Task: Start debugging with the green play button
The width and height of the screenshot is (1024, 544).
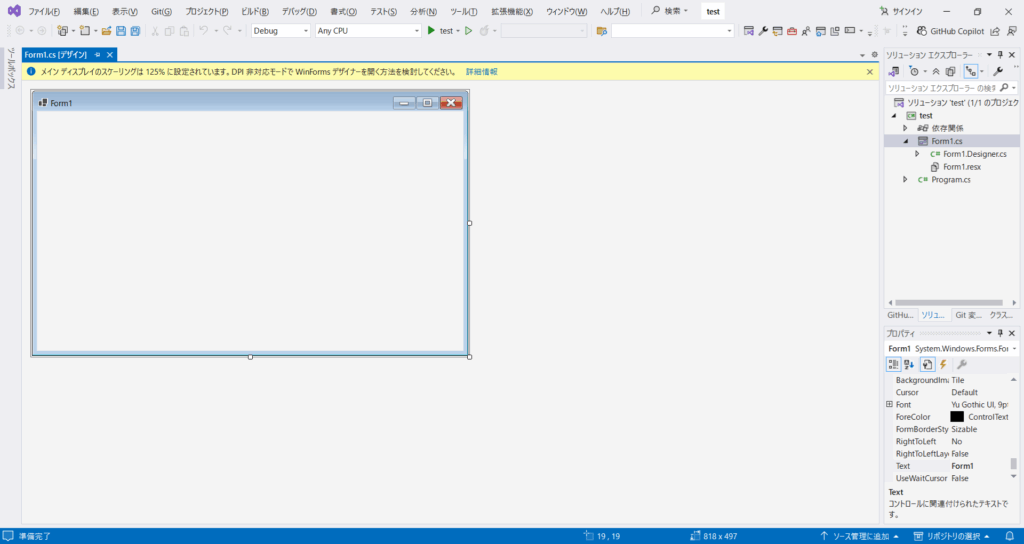Action: [x=431, y=31]
